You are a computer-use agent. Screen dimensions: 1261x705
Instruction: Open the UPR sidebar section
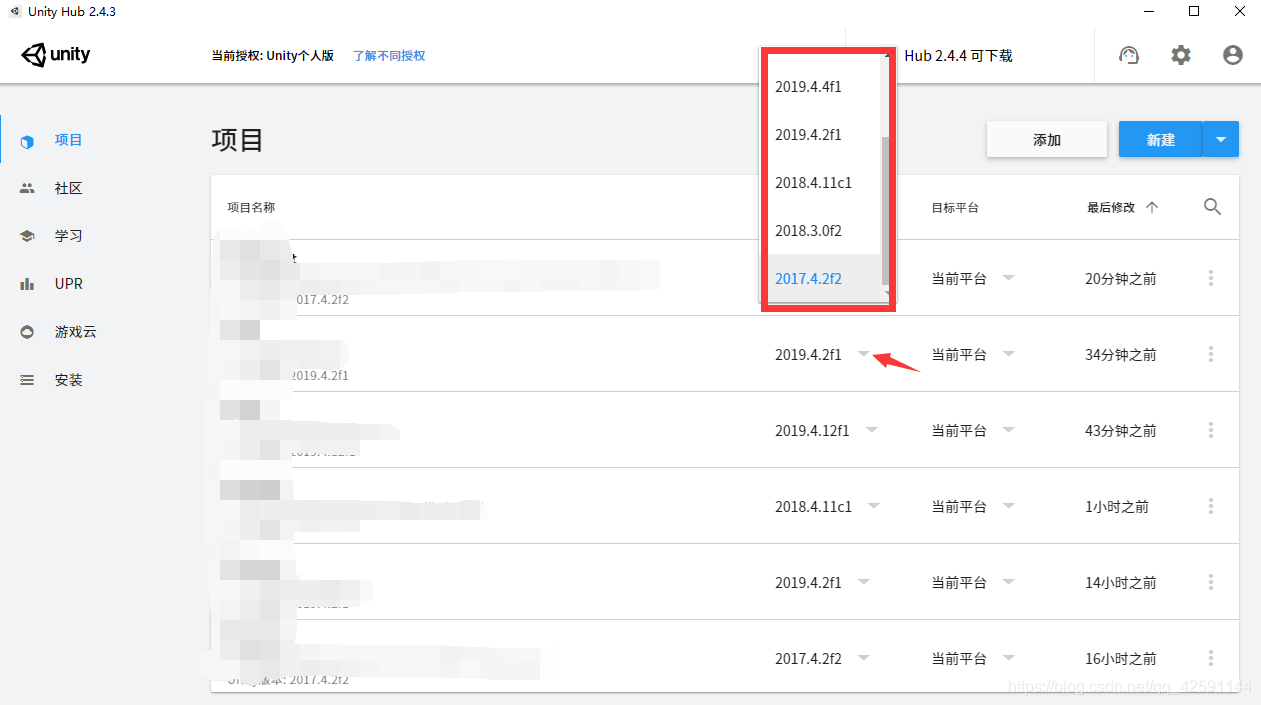tap(68, 284)
